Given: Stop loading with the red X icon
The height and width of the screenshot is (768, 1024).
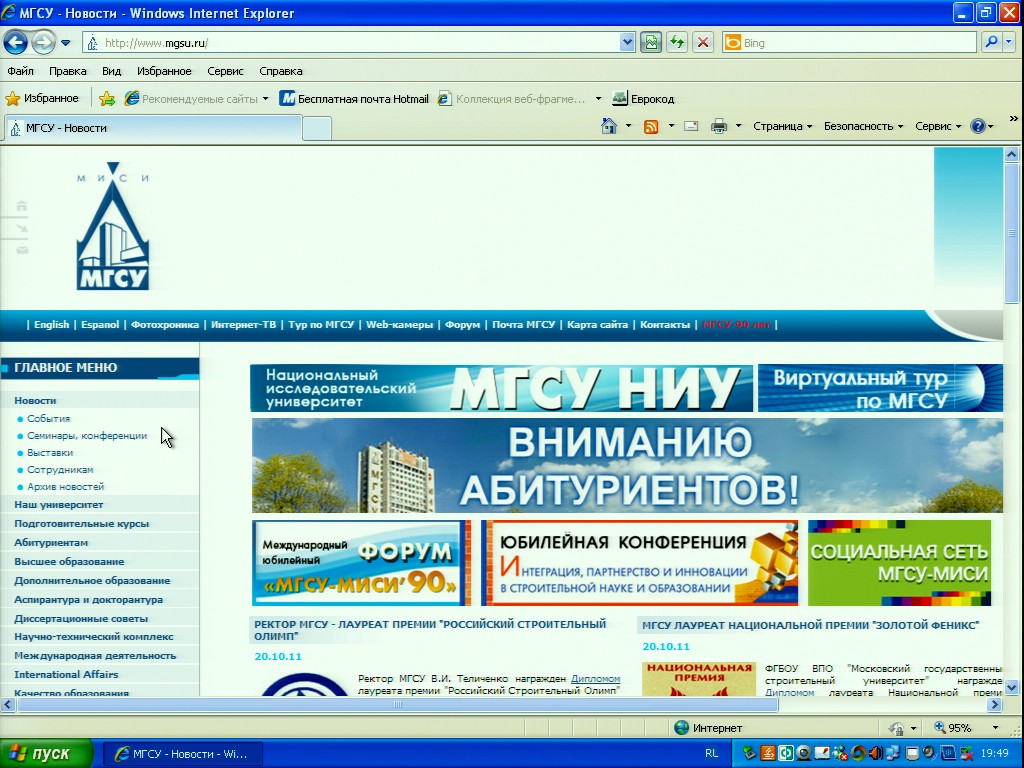Looking at the screenshot, I should [x=703, y=43].
